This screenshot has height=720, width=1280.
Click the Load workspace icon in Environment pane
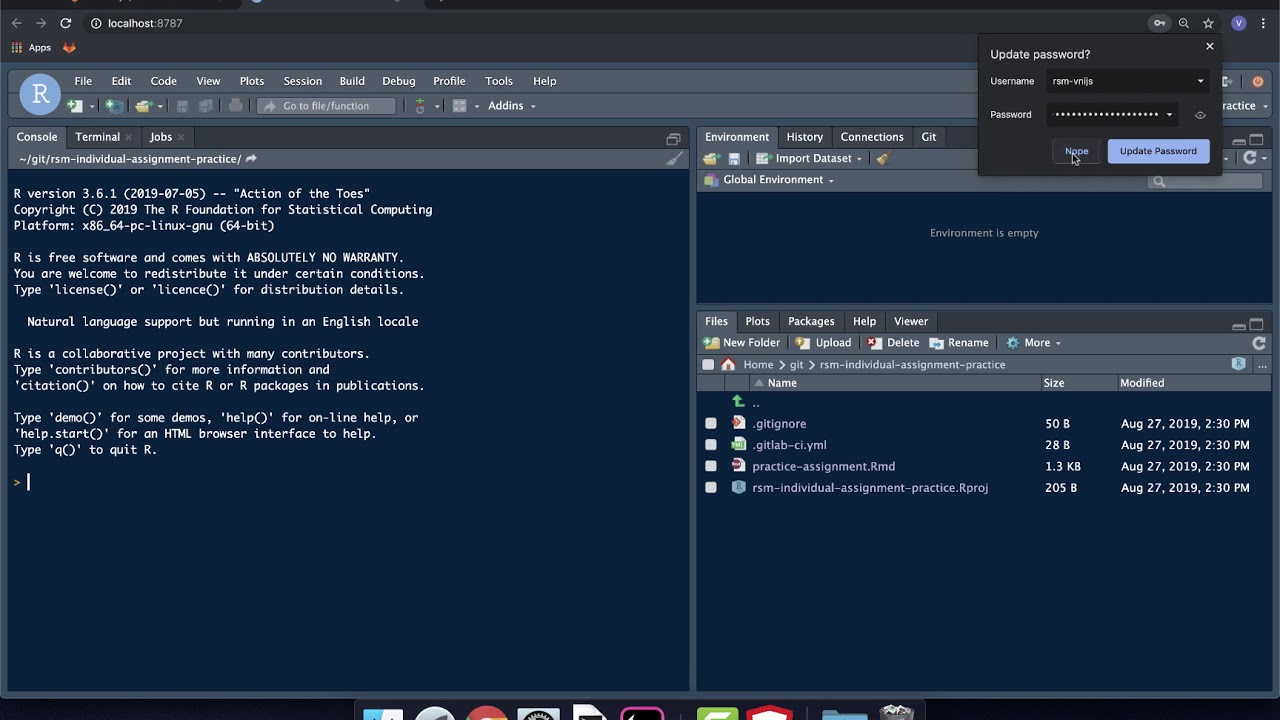(x=711, y=159)
